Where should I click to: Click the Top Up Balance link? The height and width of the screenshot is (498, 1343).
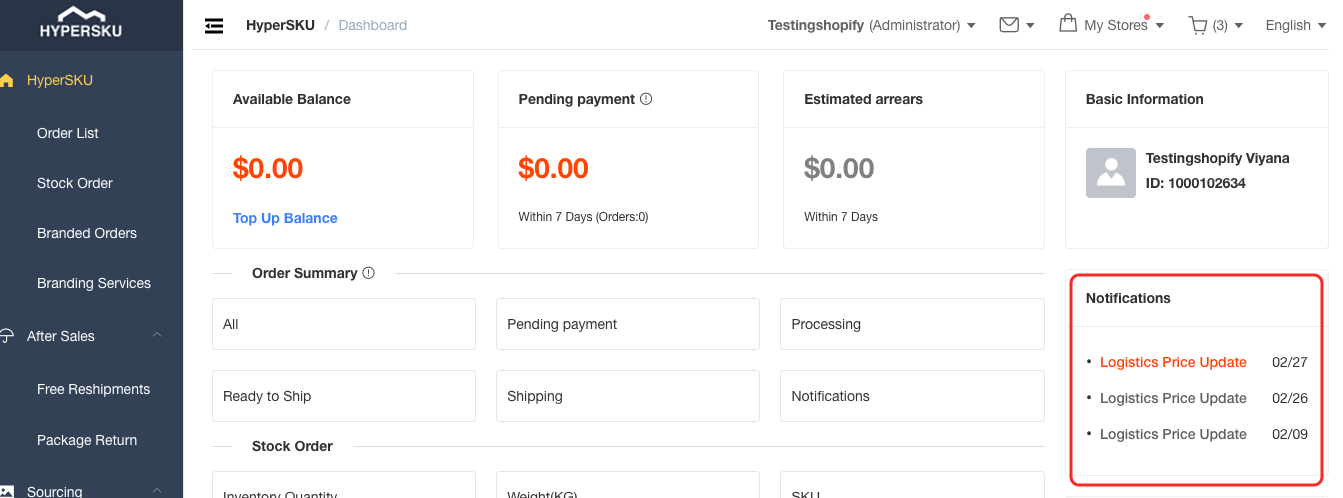coord(285,218)
